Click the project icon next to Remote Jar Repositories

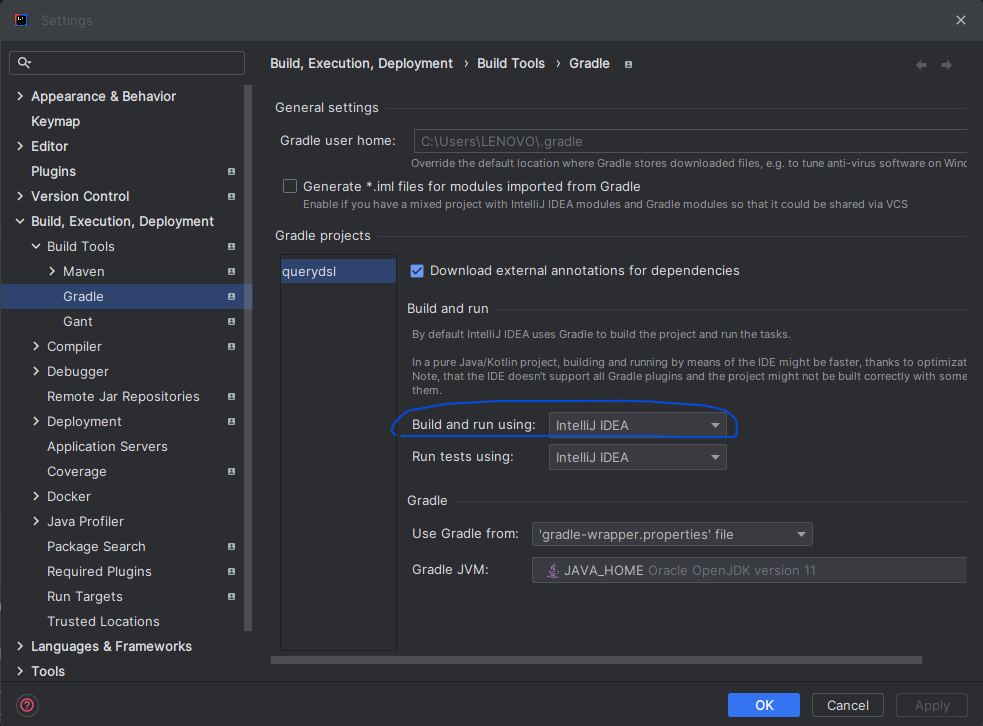(x=231, y=396)
